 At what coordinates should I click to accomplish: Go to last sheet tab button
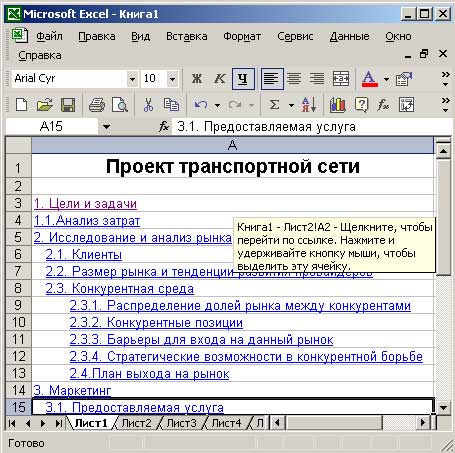(58, 424)
